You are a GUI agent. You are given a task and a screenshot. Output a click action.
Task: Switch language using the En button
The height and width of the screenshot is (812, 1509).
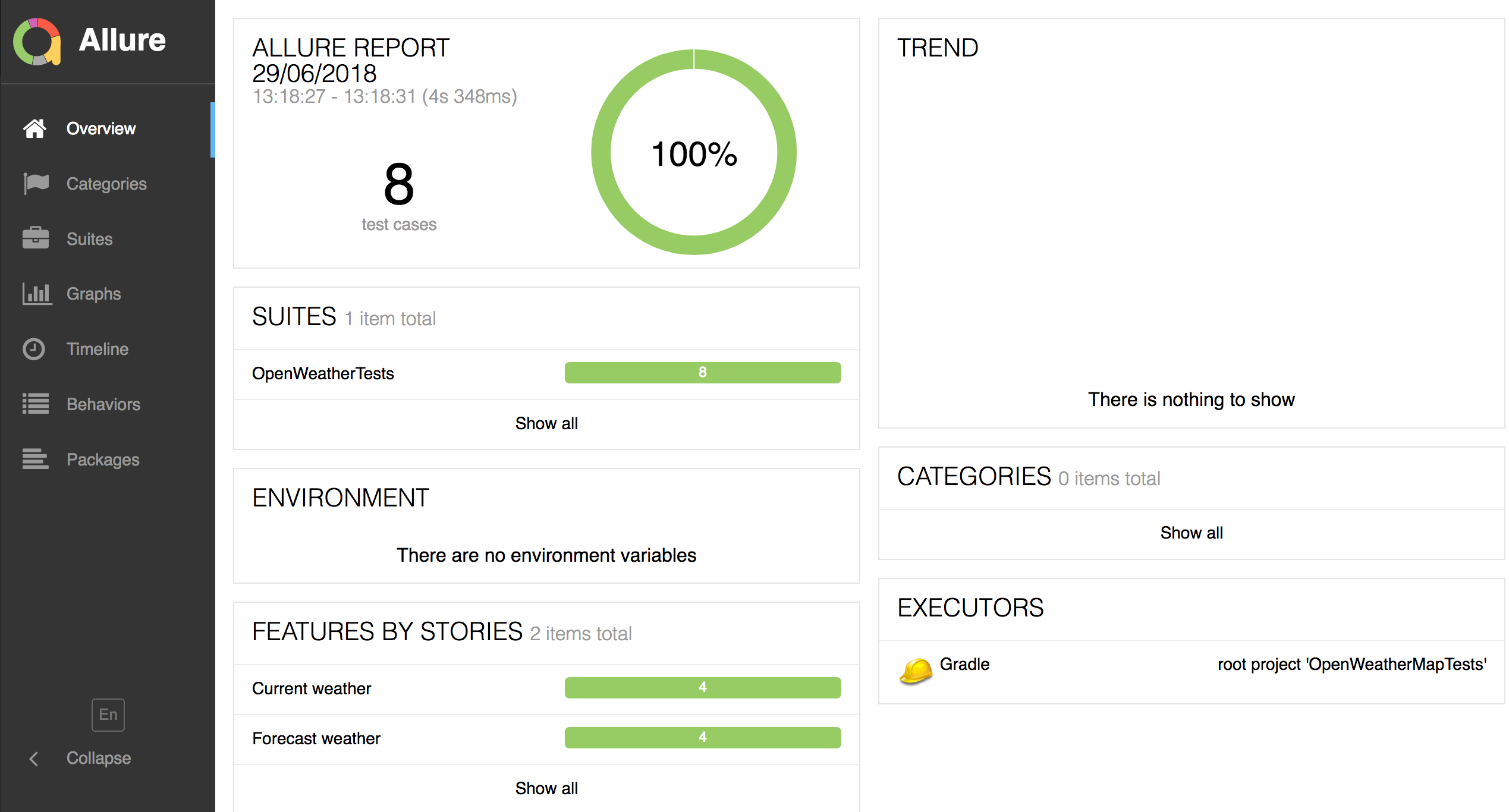click(x=108, y=715)
